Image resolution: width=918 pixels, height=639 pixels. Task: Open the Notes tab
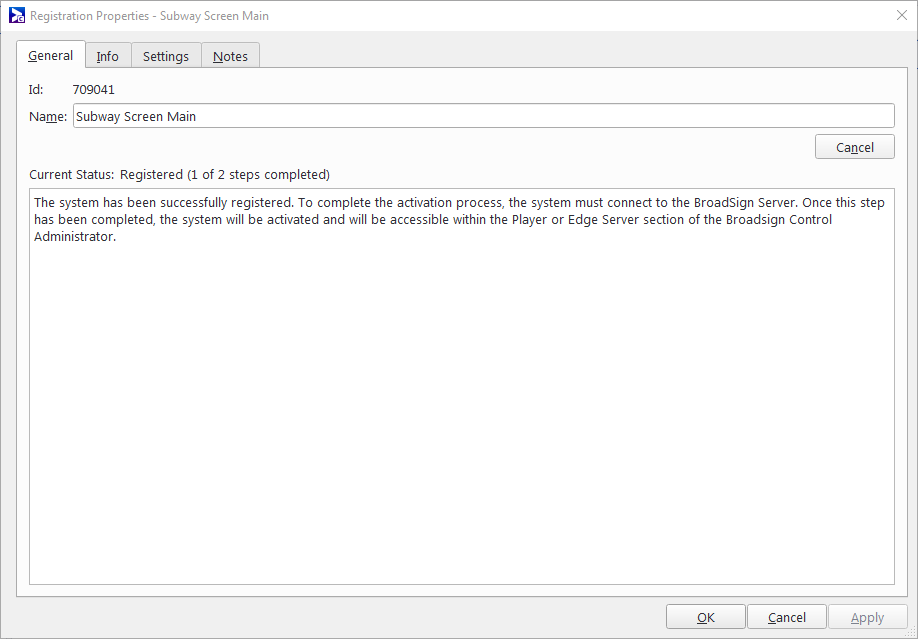click(230, 57)
